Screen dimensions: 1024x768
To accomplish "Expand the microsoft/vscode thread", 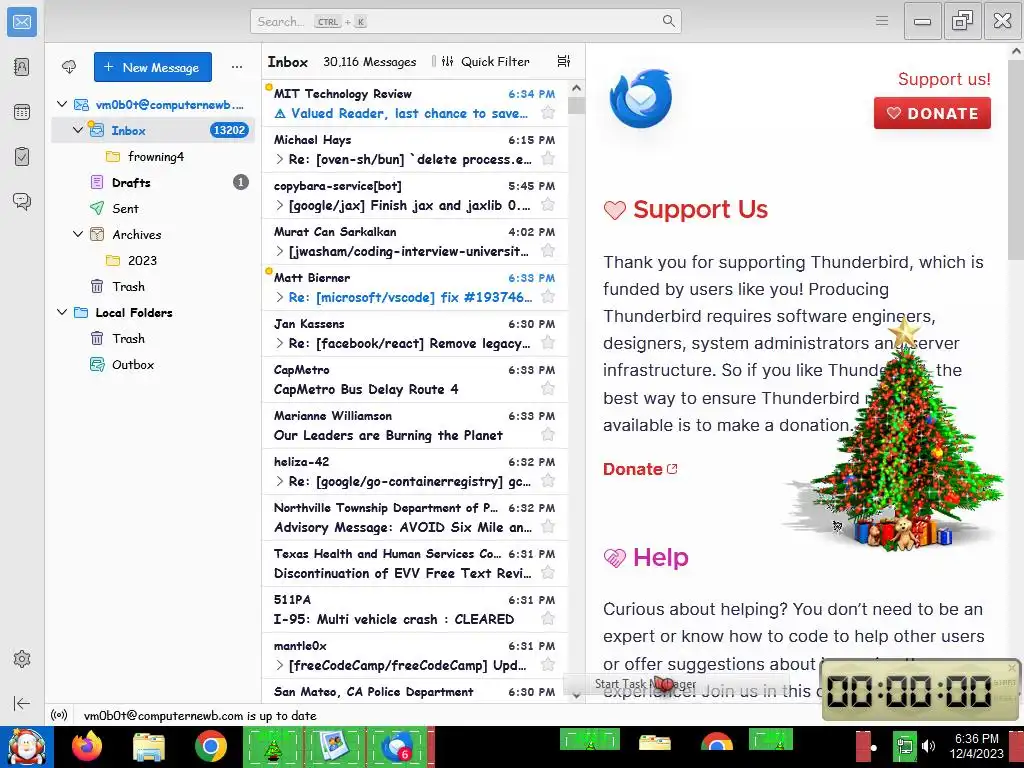I will point(280,297).
